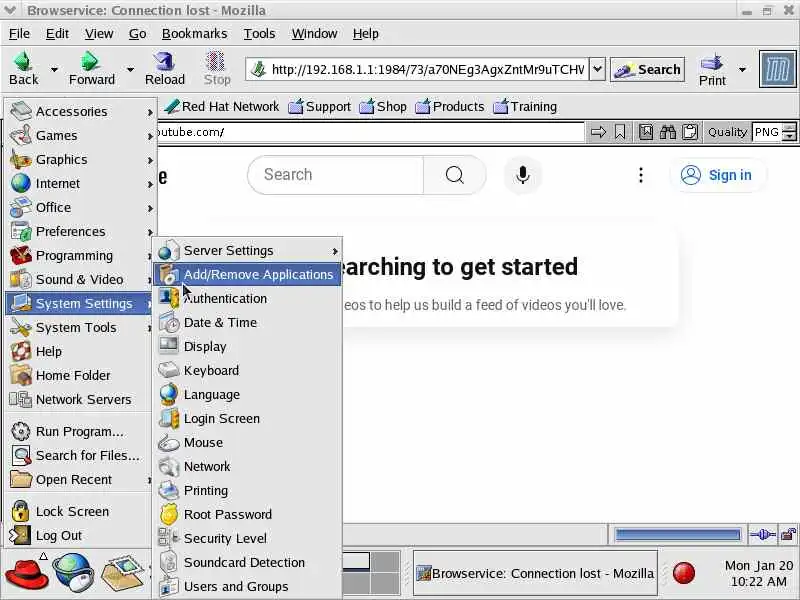Click the Mozilla URL address field
Screen dimensions: 800x600
pyautogui.click(x=417, y=69)
